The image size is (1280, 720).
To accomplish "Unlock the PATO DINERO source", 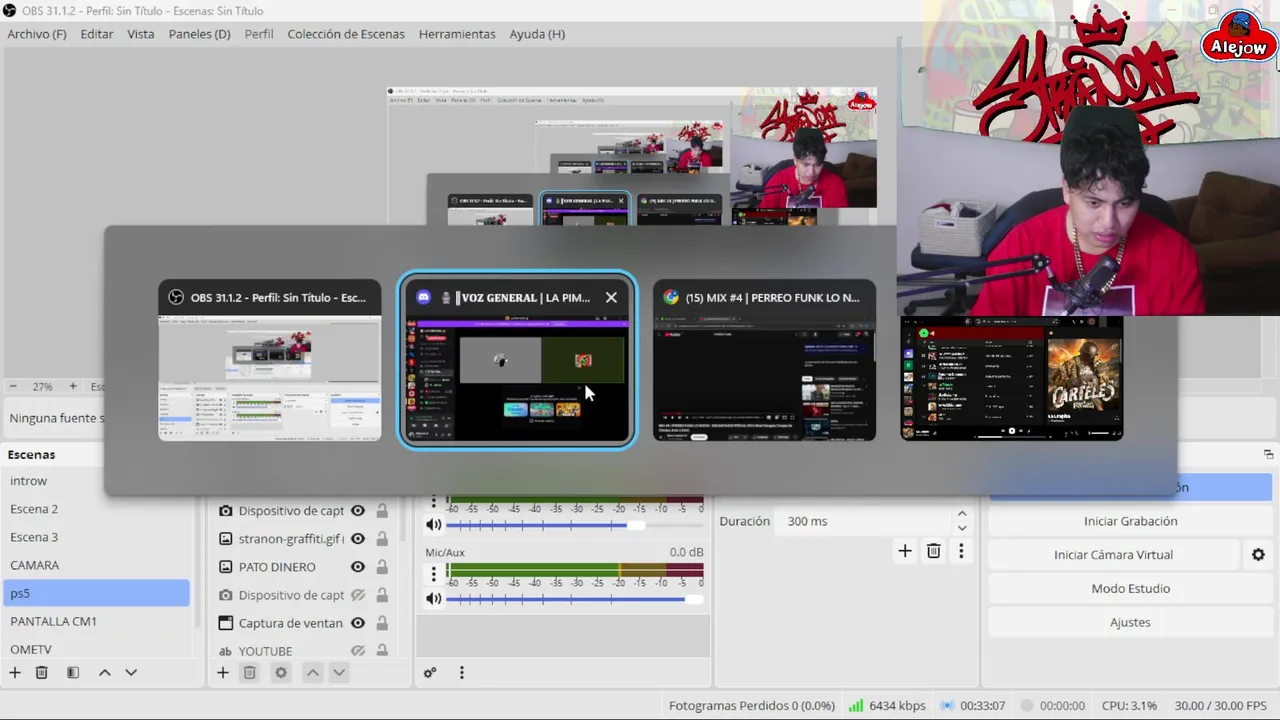I will click(x=382, y=567).
